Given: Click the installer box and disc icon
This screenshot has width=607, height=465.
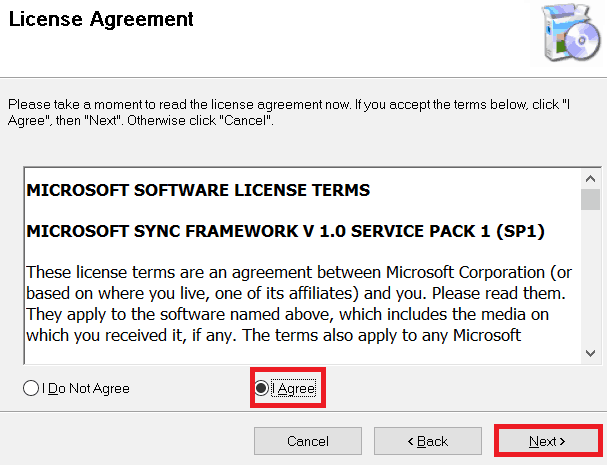Looking at the screenshot, I should [x=571, y=33].
